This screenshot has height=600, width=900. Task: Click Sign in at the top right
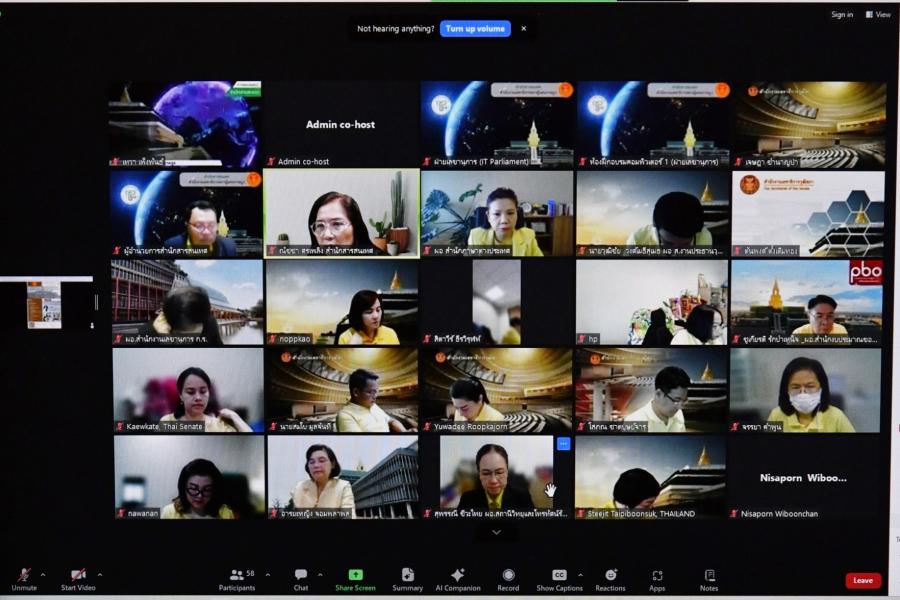coord(842,15)
